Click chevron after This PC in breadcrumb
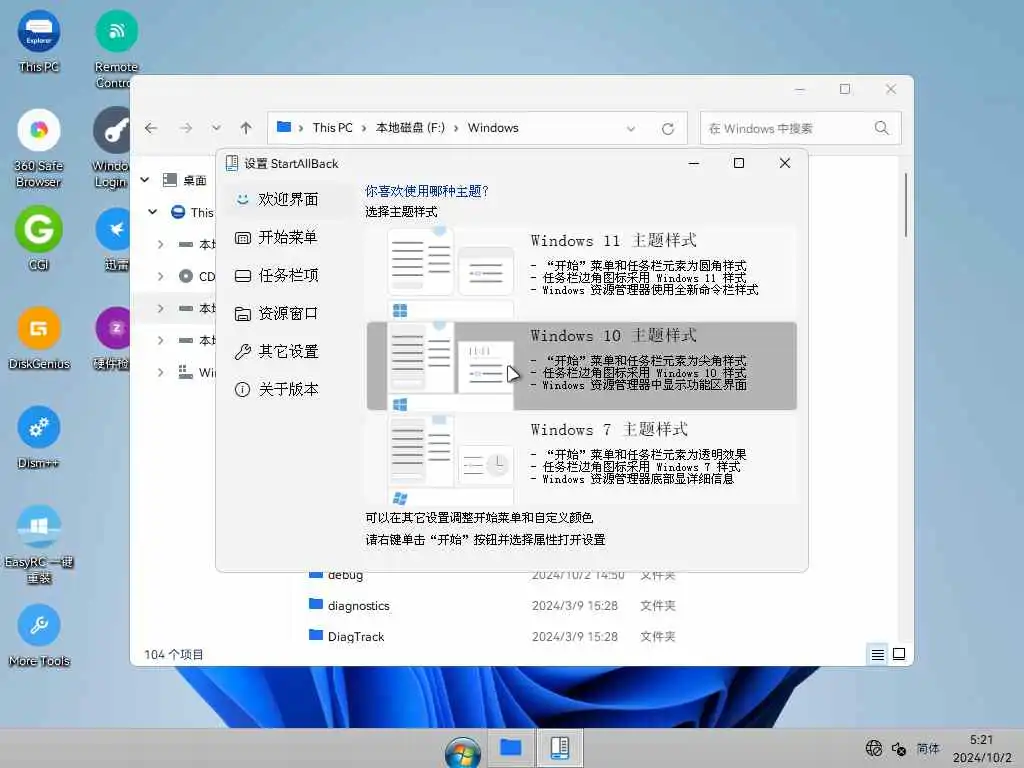Image resolution: width=1024 pixels, height=768 pixels. click(x=364, y=128)
